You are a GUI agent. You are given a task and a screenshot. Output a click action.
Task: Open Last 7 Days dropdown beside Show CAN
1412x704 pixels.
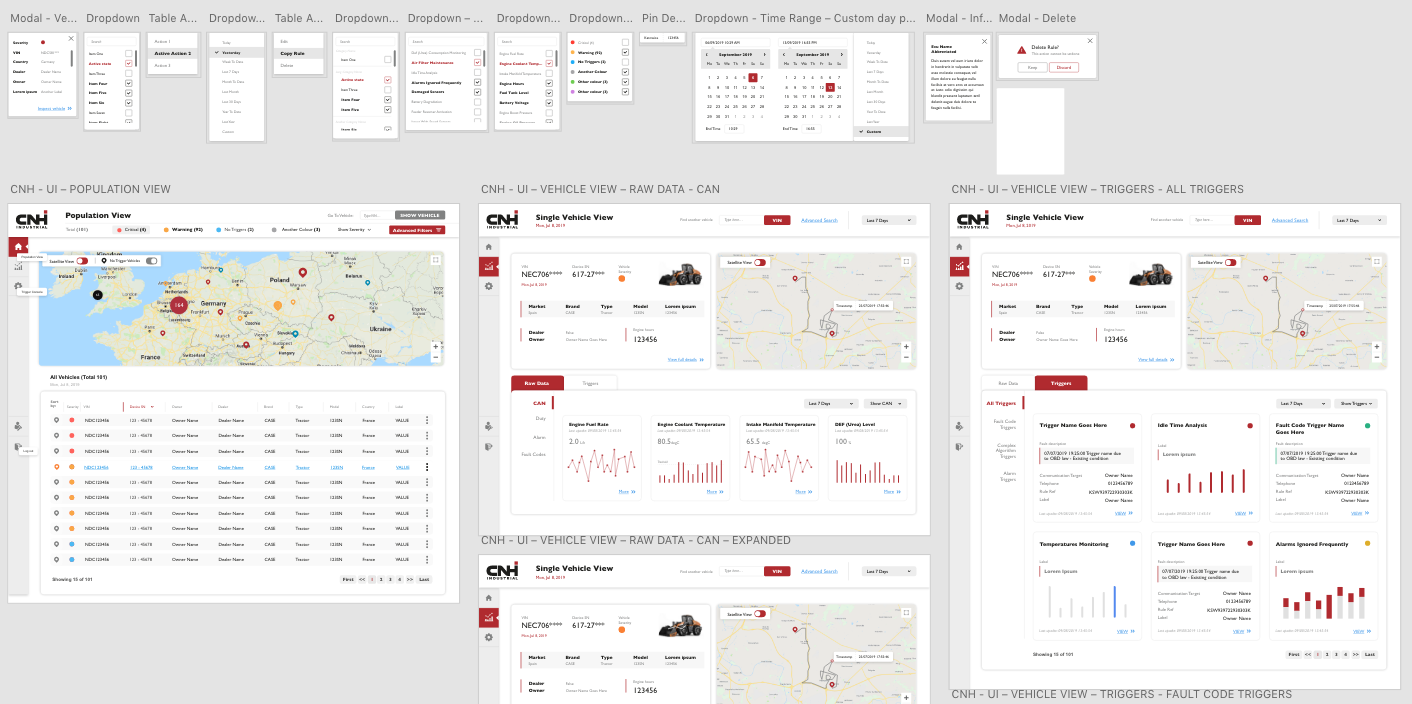click(831, 403)
